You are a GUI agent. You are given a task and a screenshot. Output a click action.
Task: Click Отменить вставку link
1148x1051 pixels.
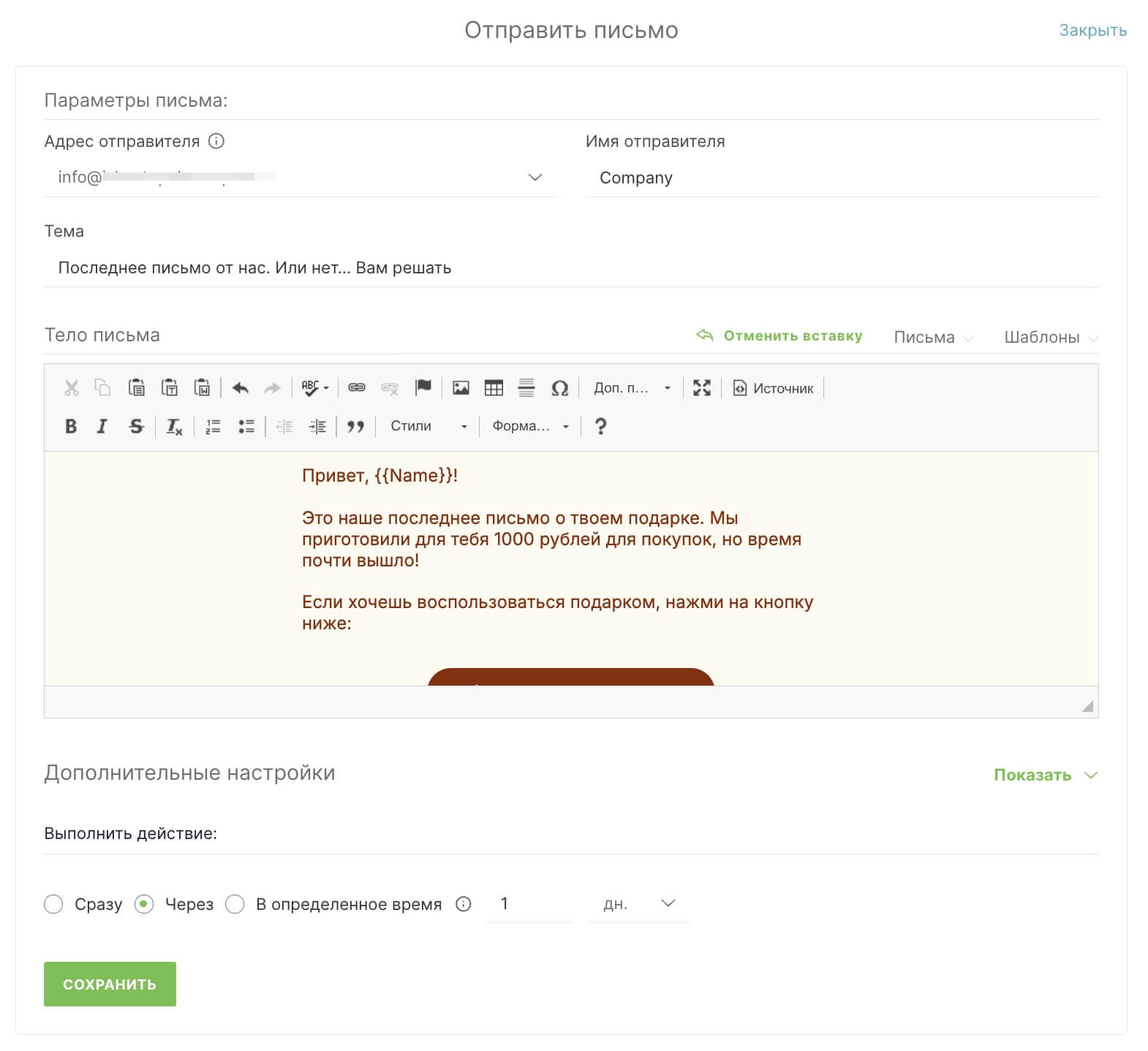(x=779, y=335)
